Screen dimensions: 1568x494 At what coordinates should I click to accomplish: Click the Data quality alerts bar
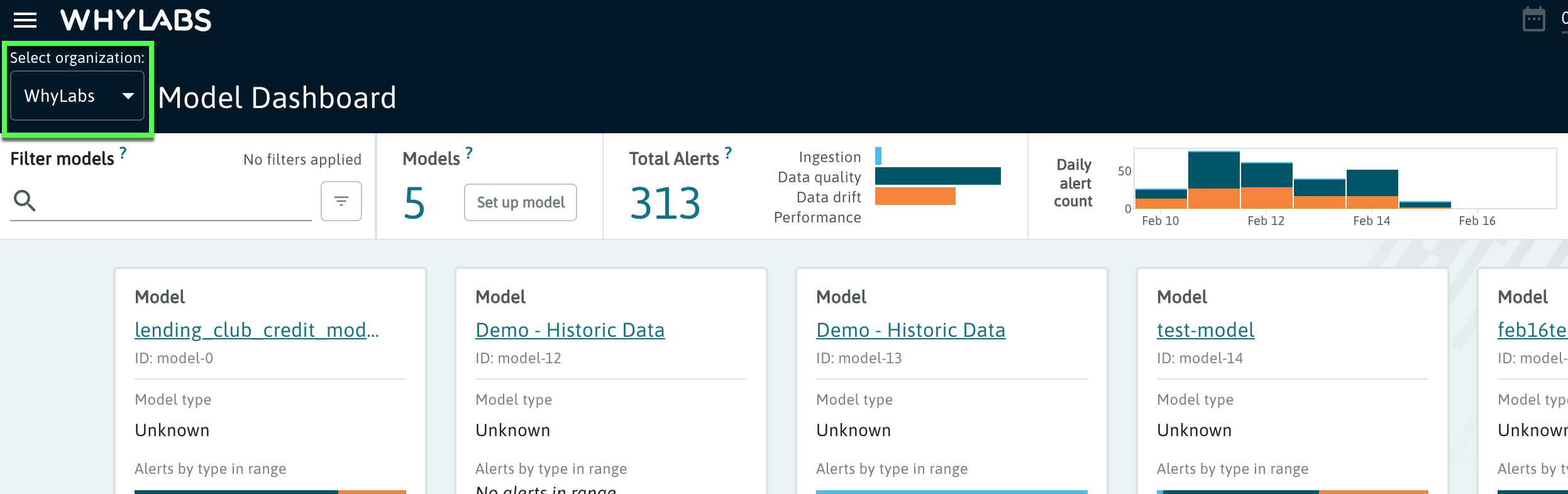(937, 176)
